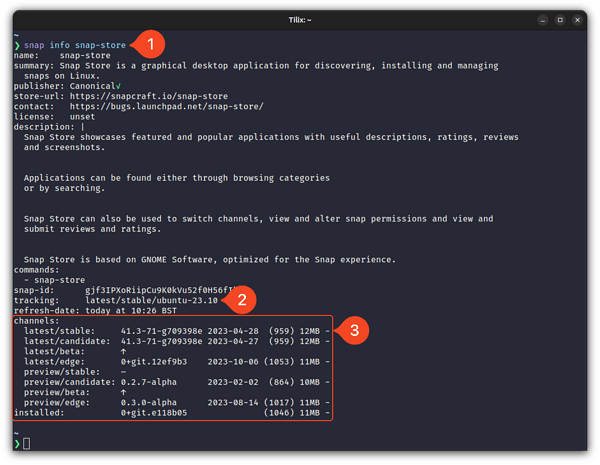This screenshot has width=600, height=465.
Task: Click text 'Snap Store is based on GNOME Software'
Action: click(118, 259)
